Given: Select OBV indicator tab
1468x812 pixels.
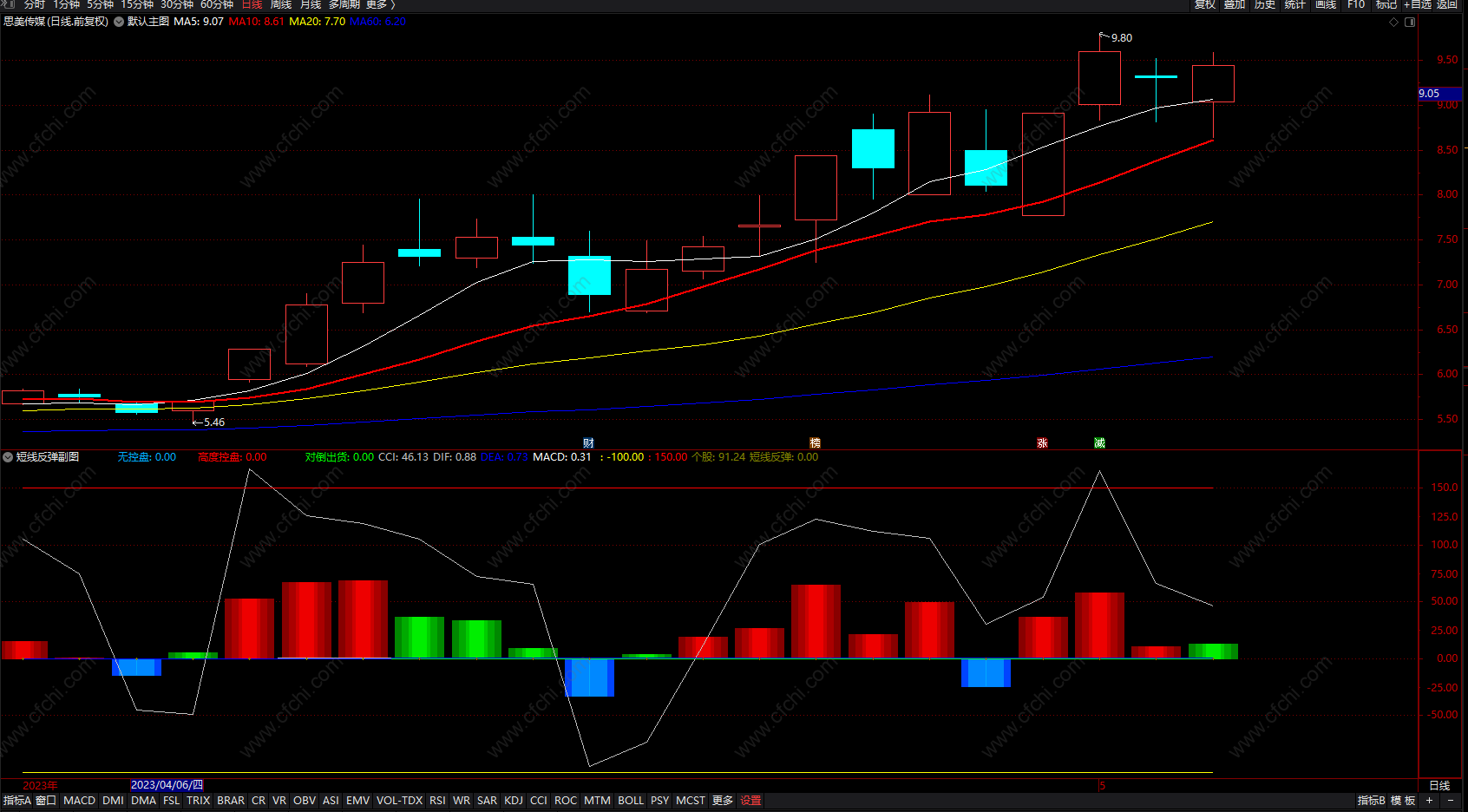Looking at the screenshot, I should (x=305, y=801).
